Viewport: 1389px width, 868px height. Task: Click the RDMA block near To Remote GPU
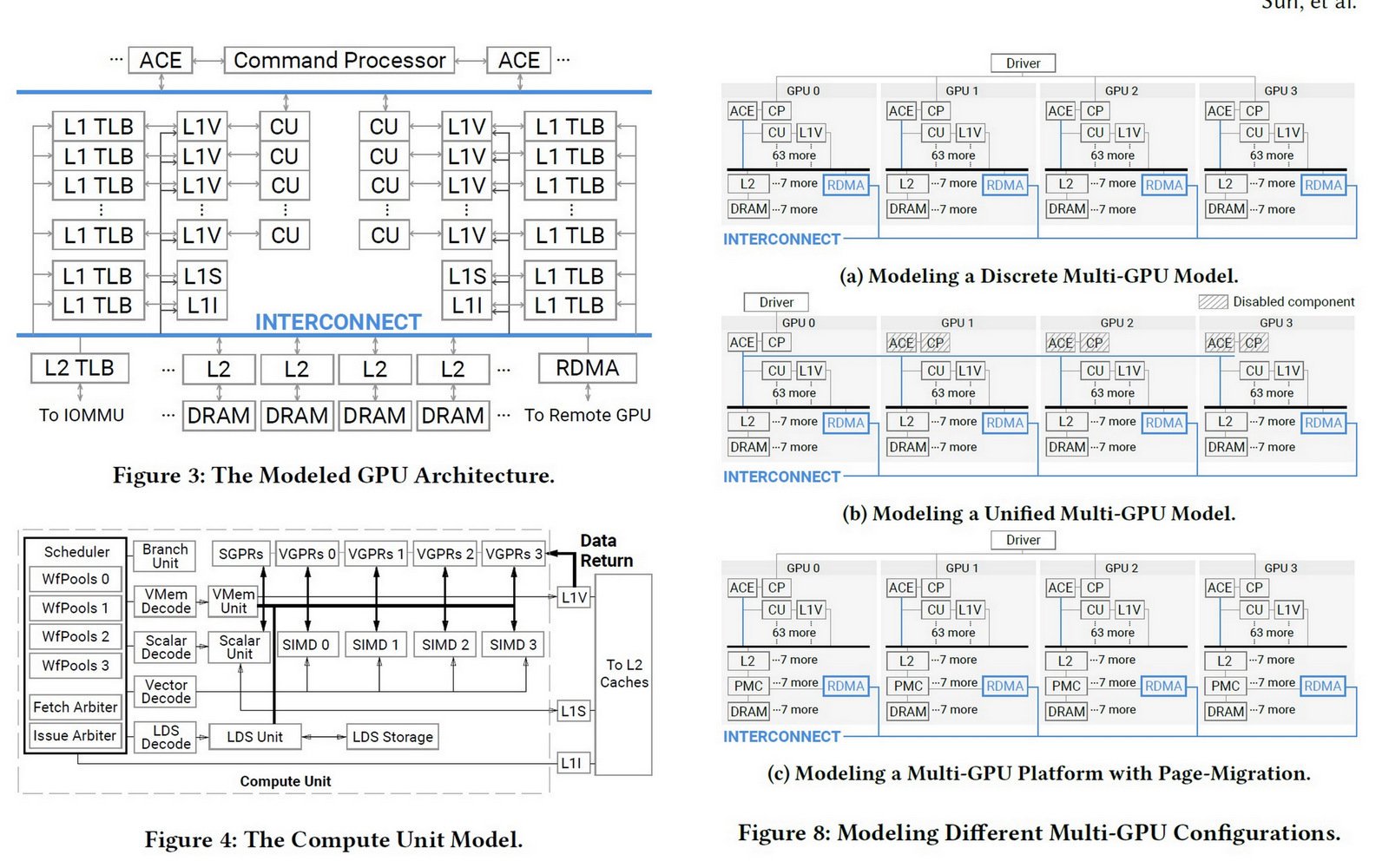point(589,368)
